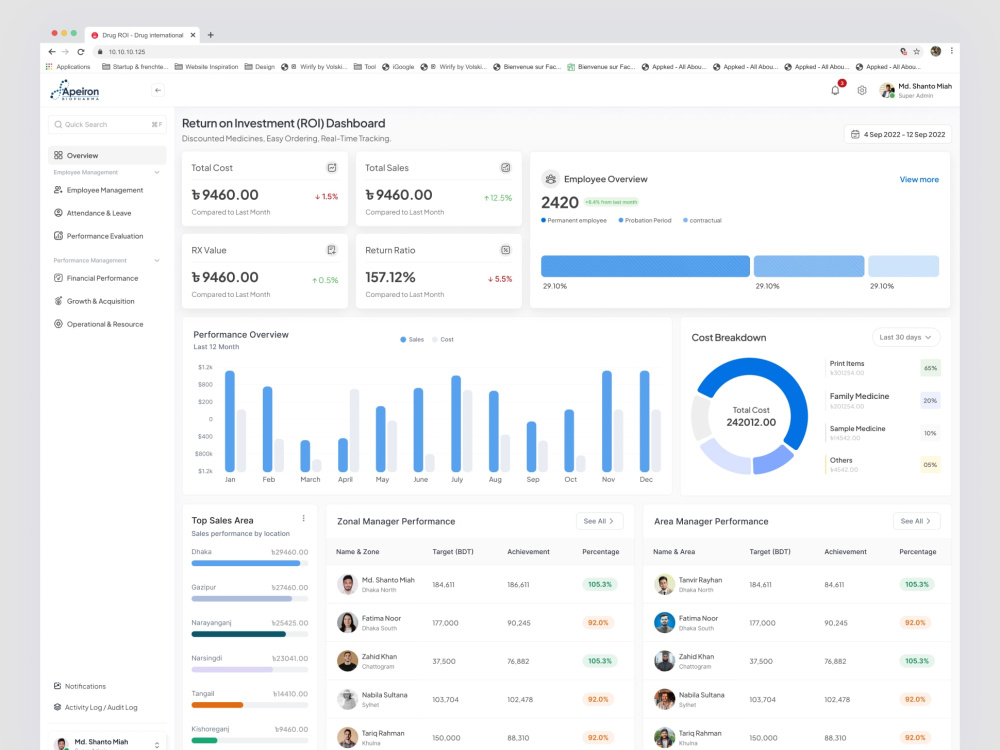
Task: Open the Md. Shanto Miah account menu
Action: click(x=916, y=91)
